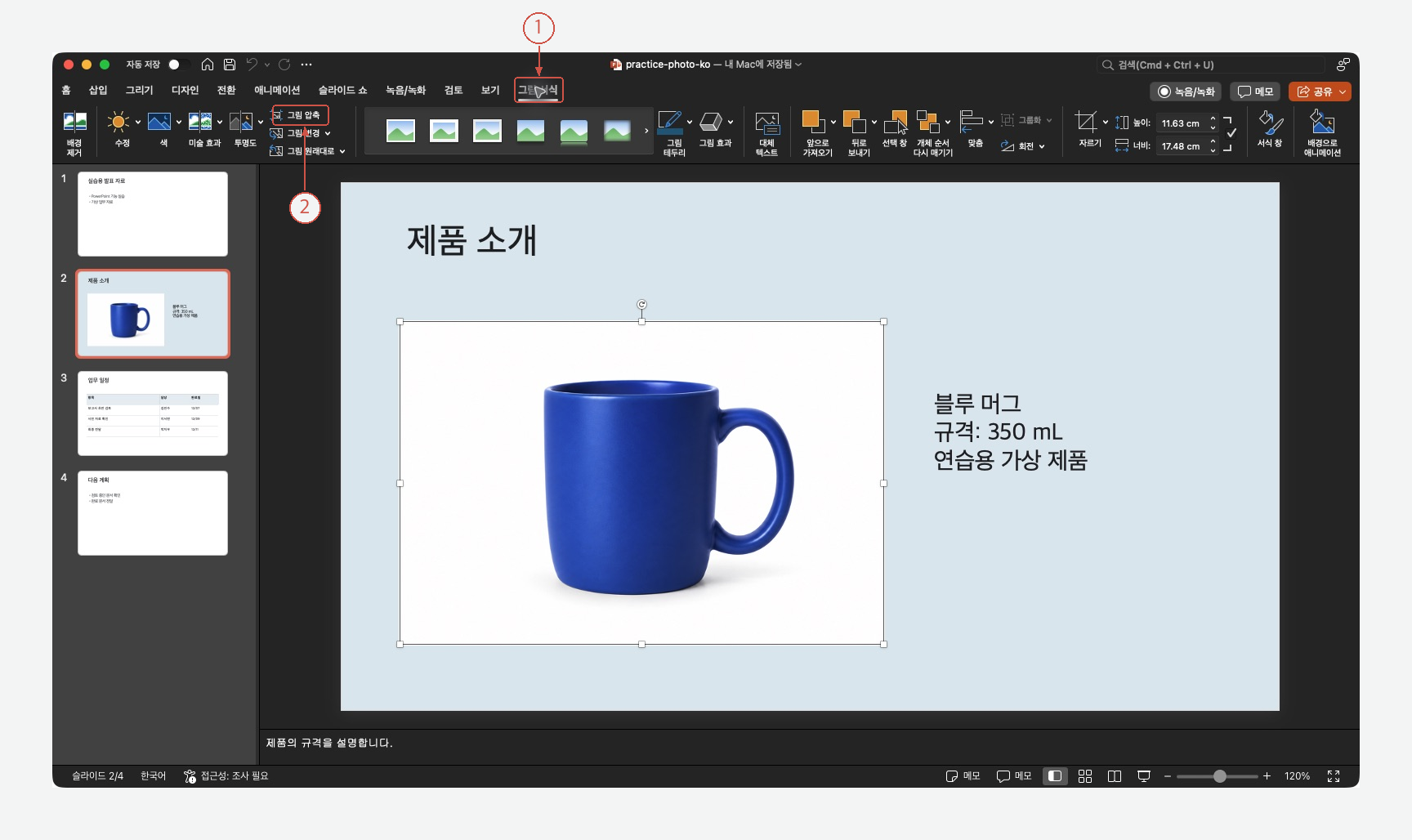The image size is (1412, 840).
Task: Expand the Share (공유) dropdown arrow
Action: pyautogui.click(x=1343, y=92)
